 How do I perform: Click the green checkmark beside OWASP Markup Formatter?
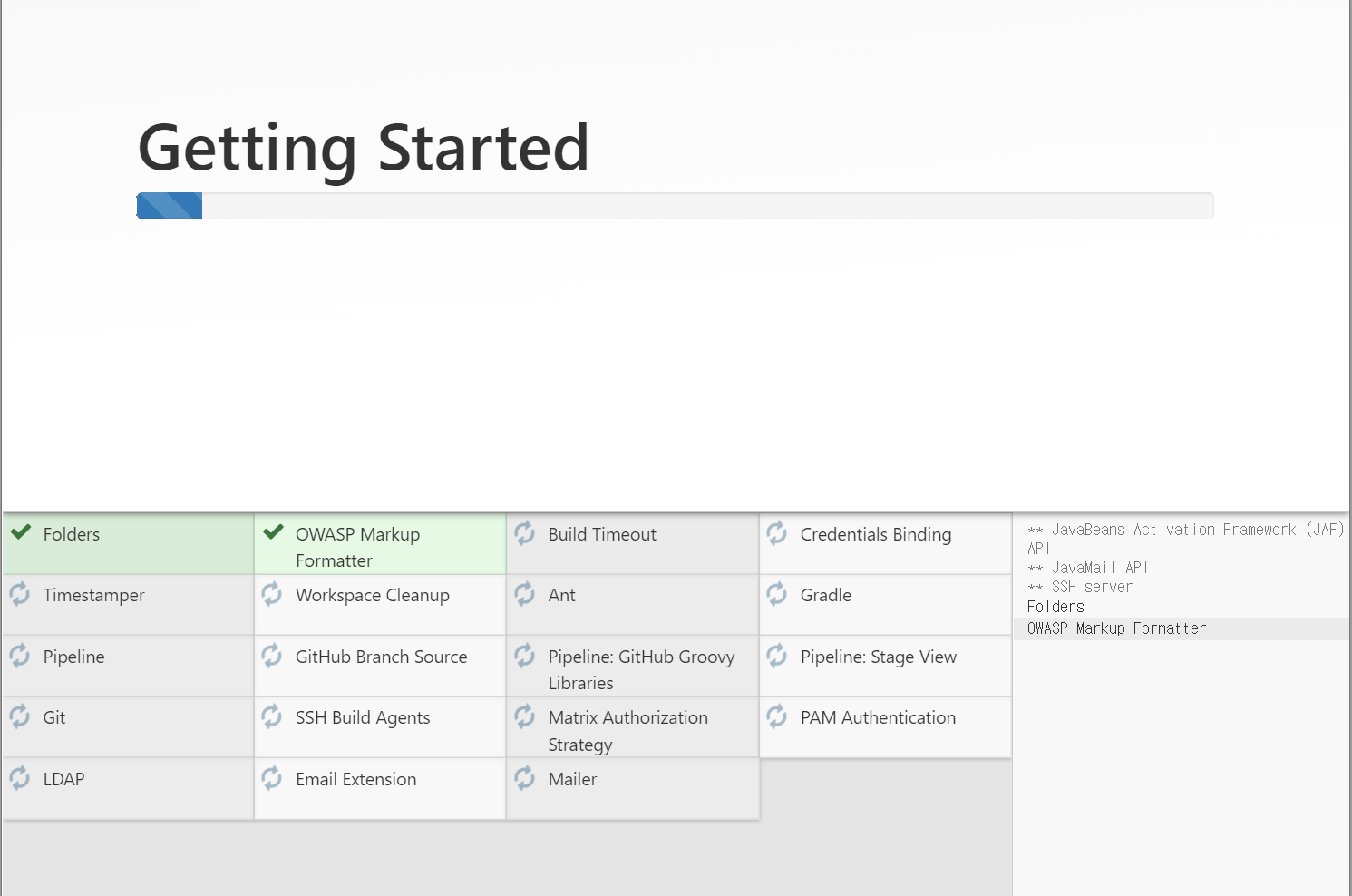pos(273,532)
